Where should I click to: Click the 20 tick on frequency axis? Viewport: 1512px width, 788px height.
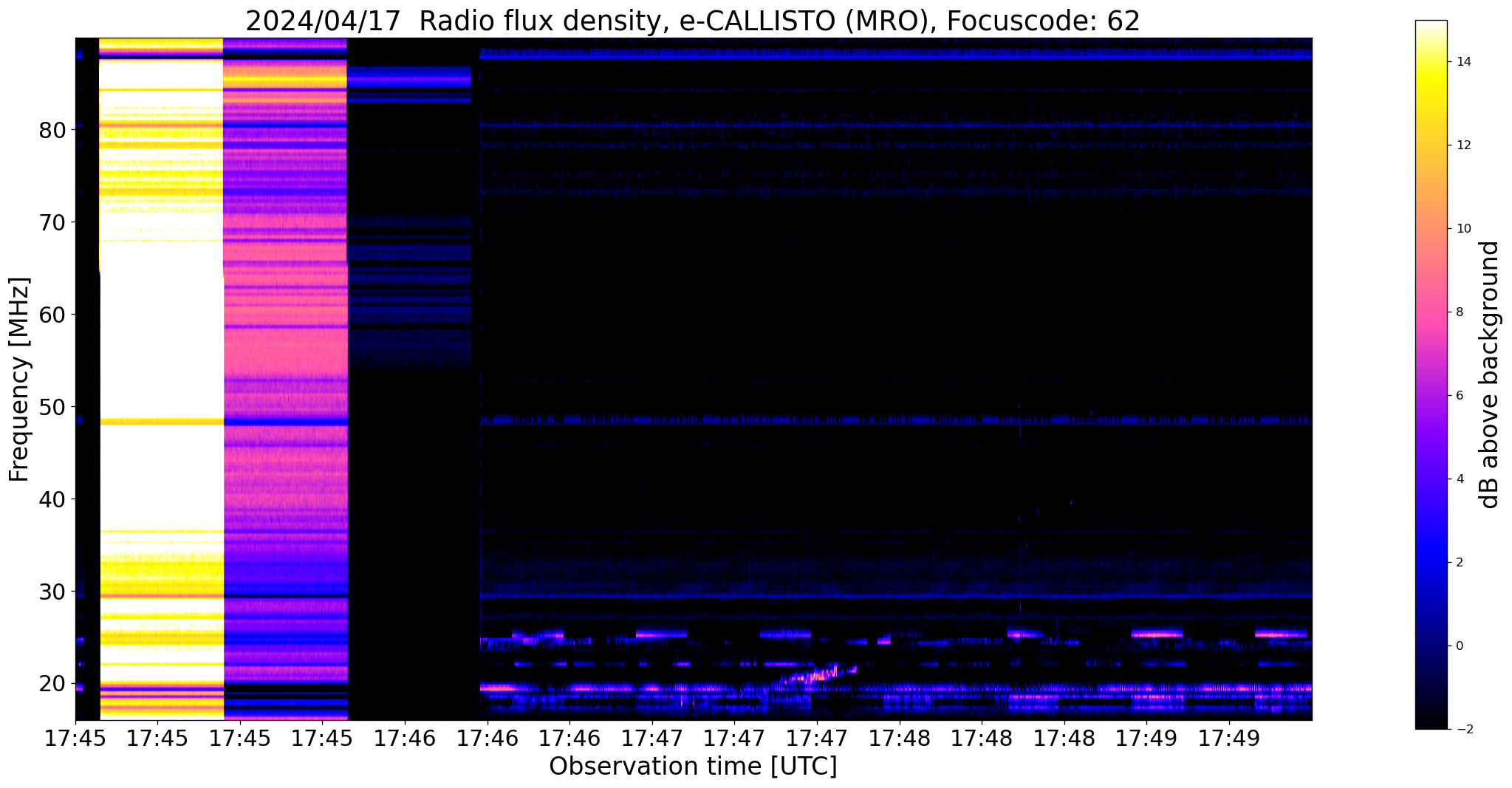53,684
